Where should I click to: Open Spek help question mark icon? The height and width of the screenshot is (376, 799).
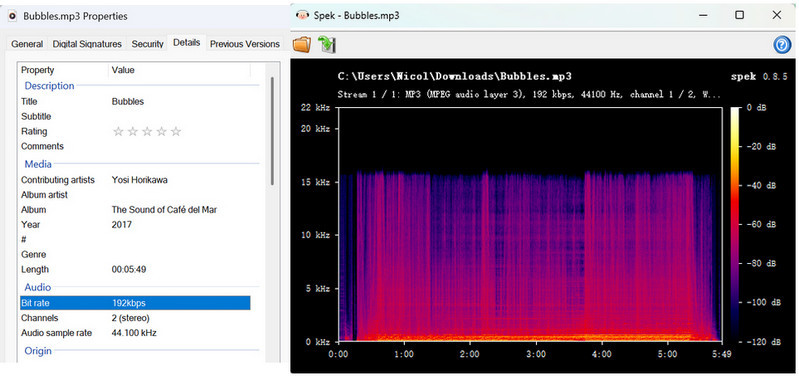[x=782, y=45]
